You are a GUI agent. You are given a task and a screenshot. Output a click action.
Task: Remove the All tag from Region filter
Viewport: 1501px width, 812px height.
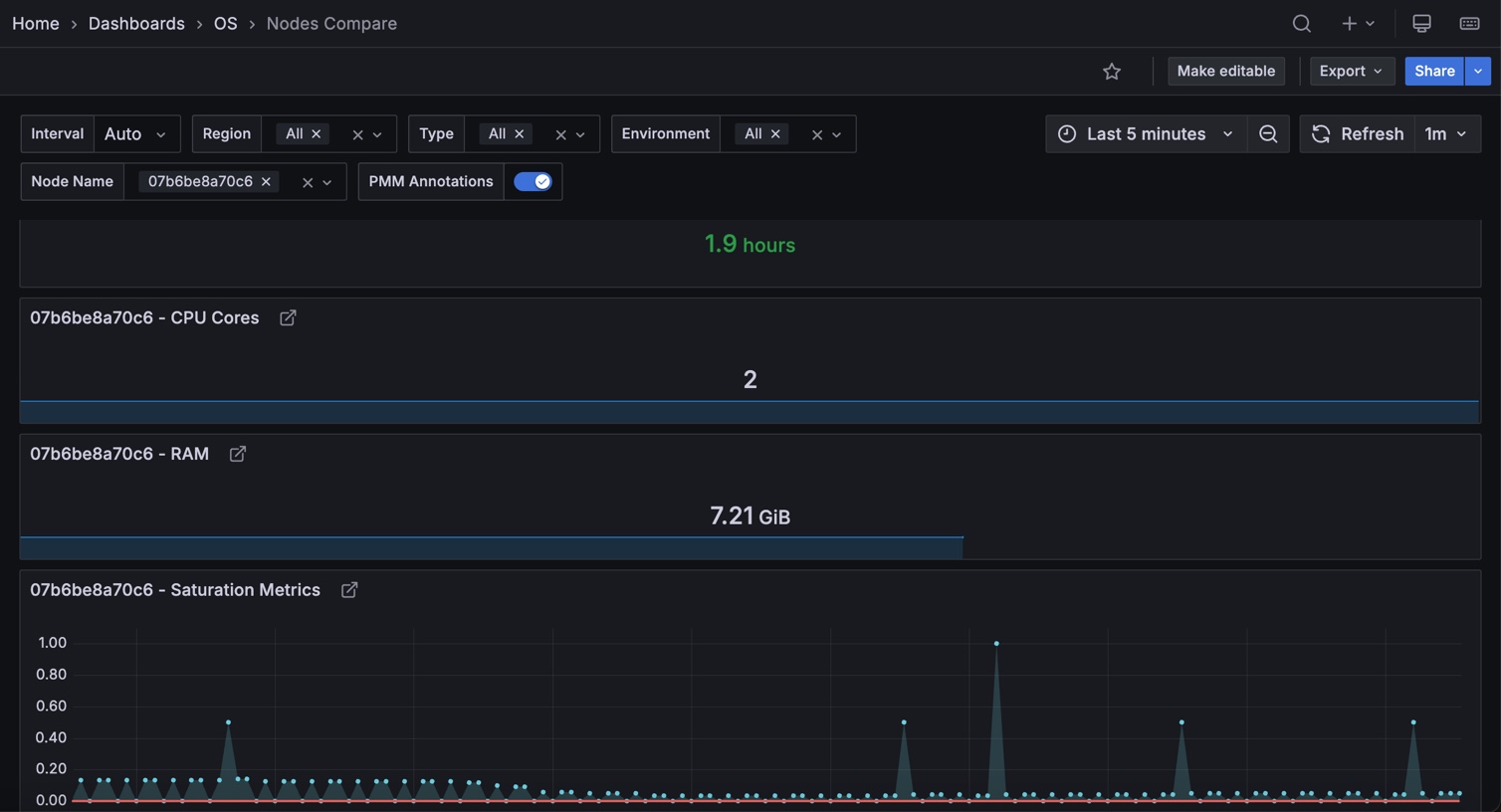pyautogui.click(x=317, y=134)
